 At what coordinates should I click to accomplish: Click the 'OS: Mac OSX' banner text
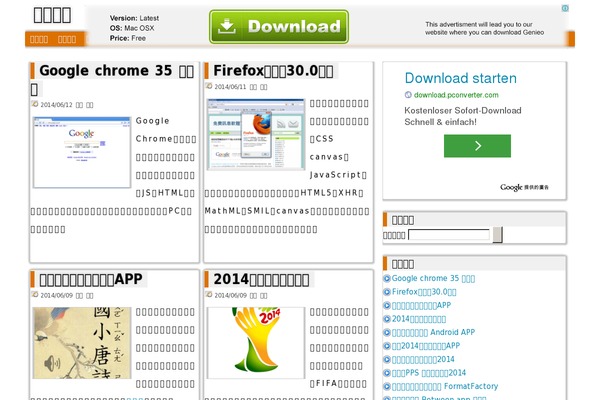click(132, 28)
